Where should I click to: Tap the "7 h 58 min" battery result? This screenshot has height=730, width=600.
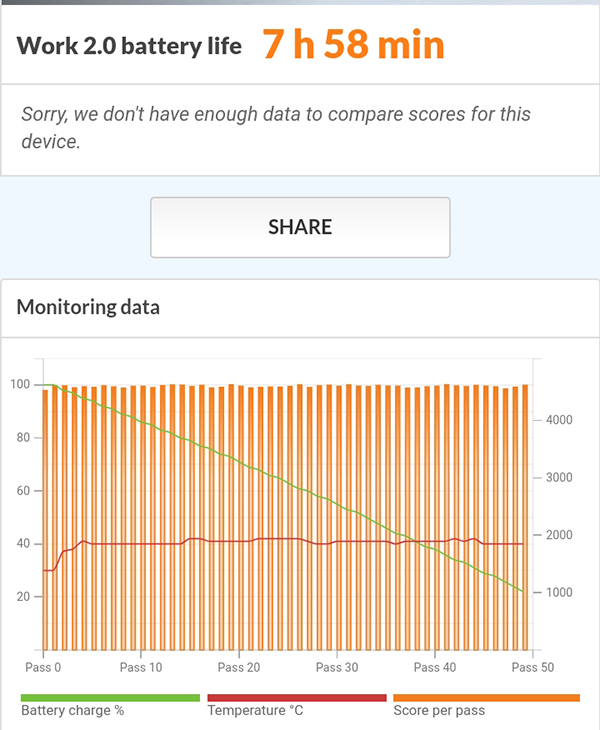coord(353,45)
